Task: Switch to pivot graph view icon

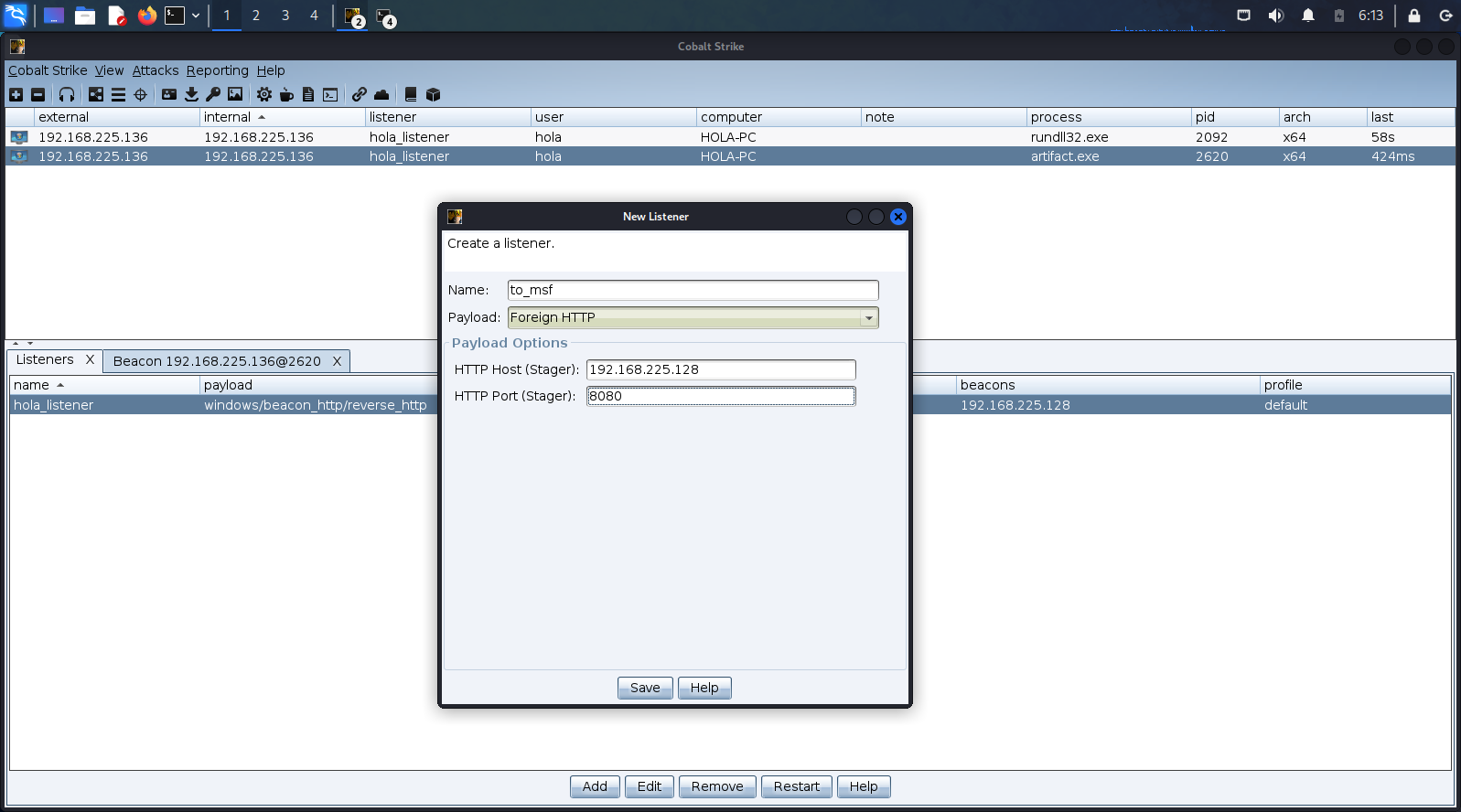Action: click(96, 94)
